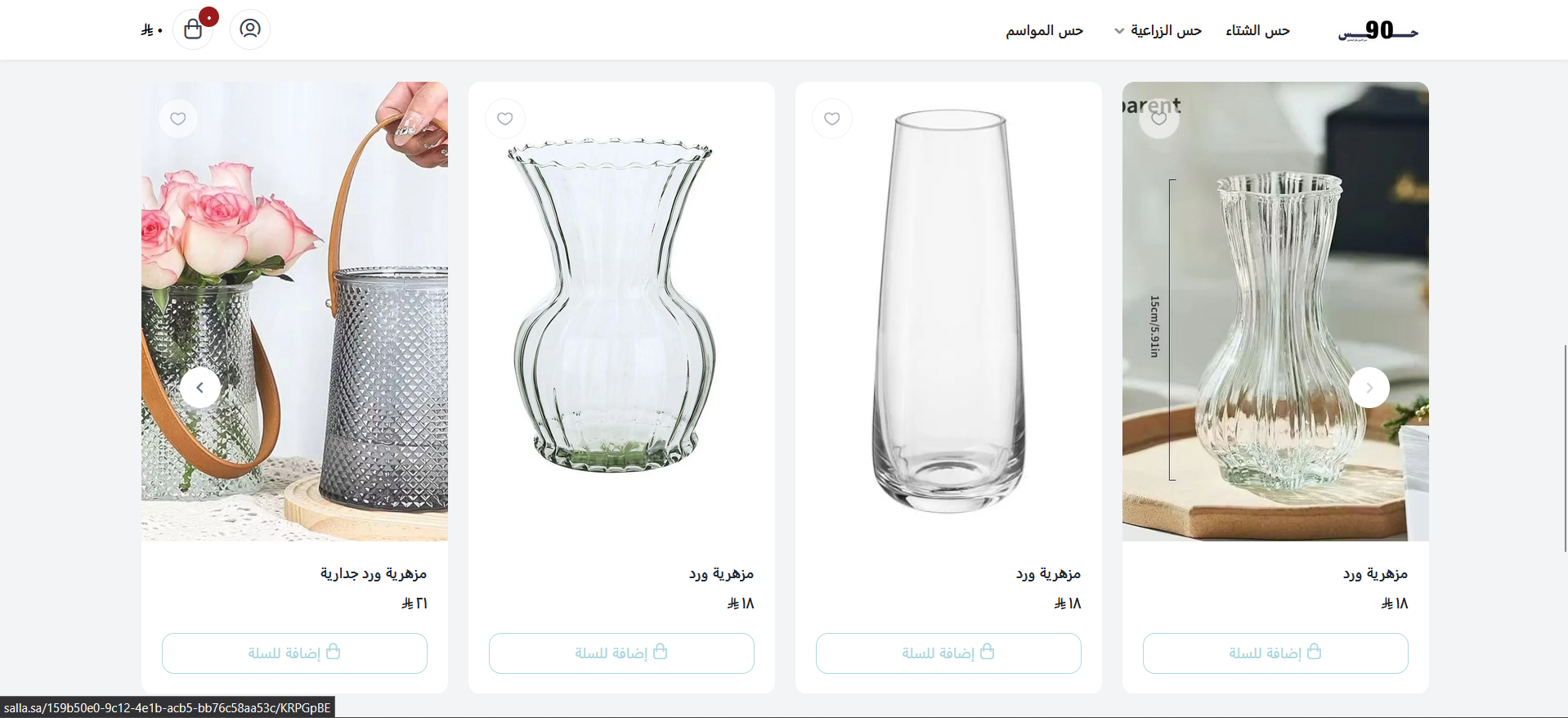View the tall clear cylinder vase image
Screen dimensions: 1568x718
pyautogui.click(x=948, y=311)
